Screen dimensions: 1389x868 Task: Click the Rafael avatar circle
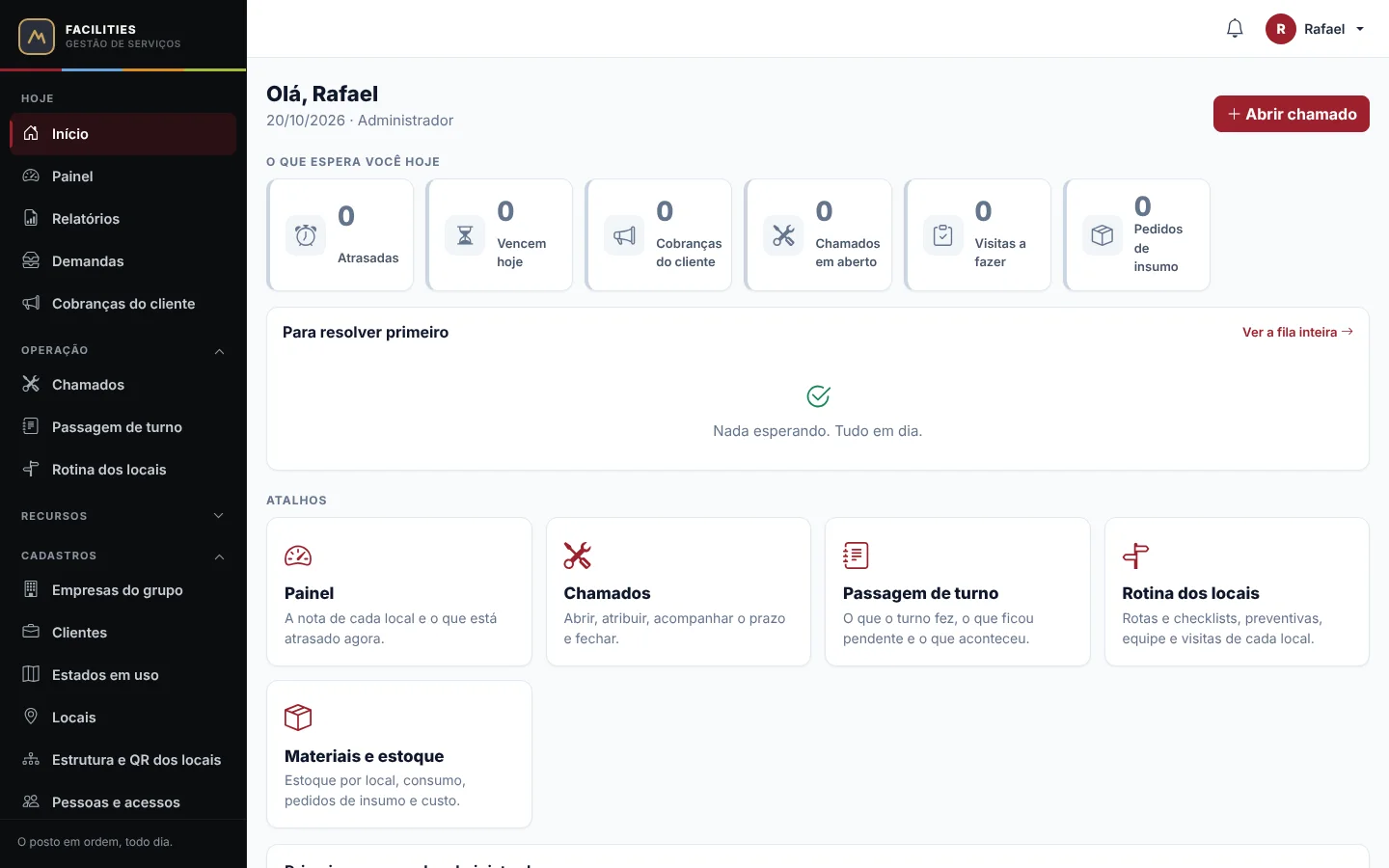[1281, 29]
